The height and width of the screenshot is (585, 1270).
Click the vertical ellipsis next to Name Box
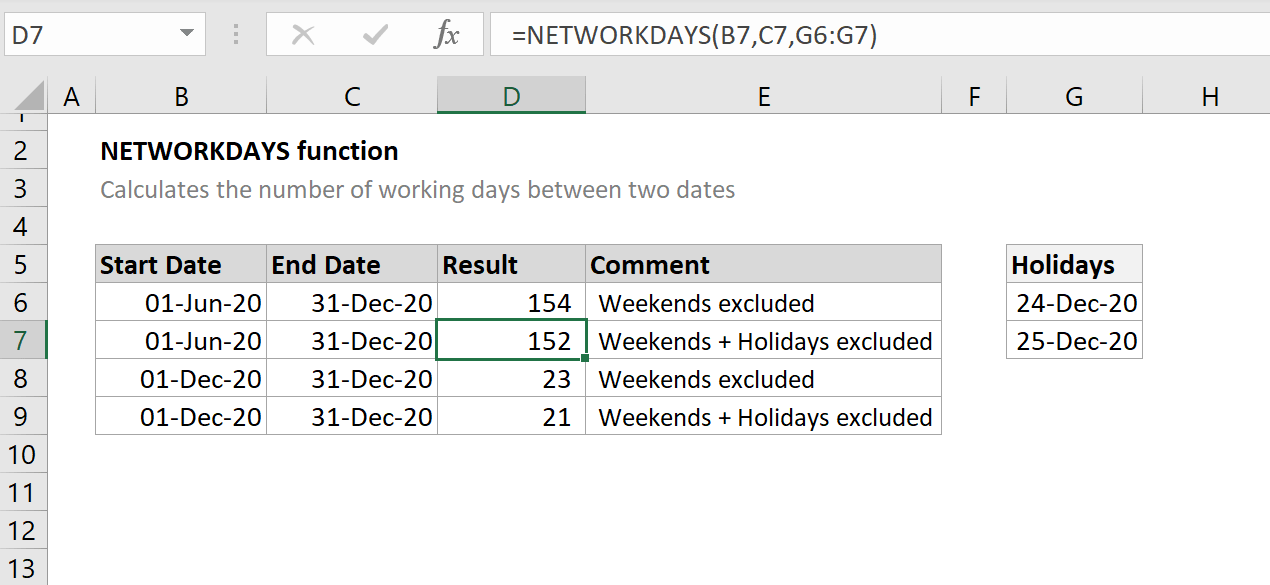236,33
